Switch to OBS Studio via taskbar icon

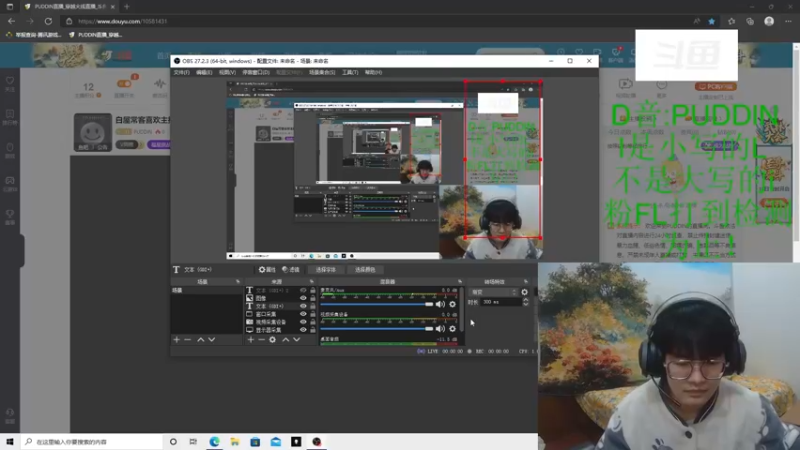pyautogui.click(x=317, y=442)
